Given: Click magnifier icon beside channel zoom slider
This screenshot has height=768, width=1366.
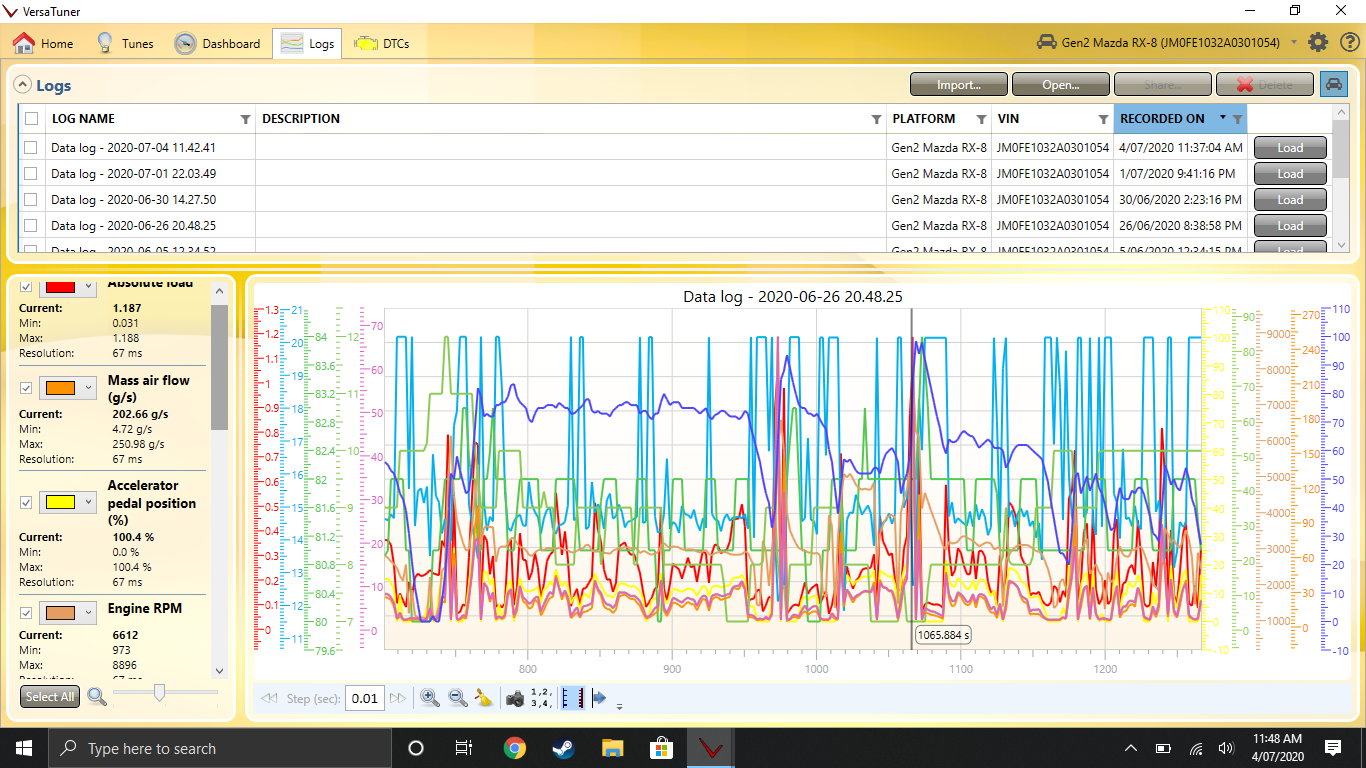Looking at the screenshot, I should (x=97, y=696).
